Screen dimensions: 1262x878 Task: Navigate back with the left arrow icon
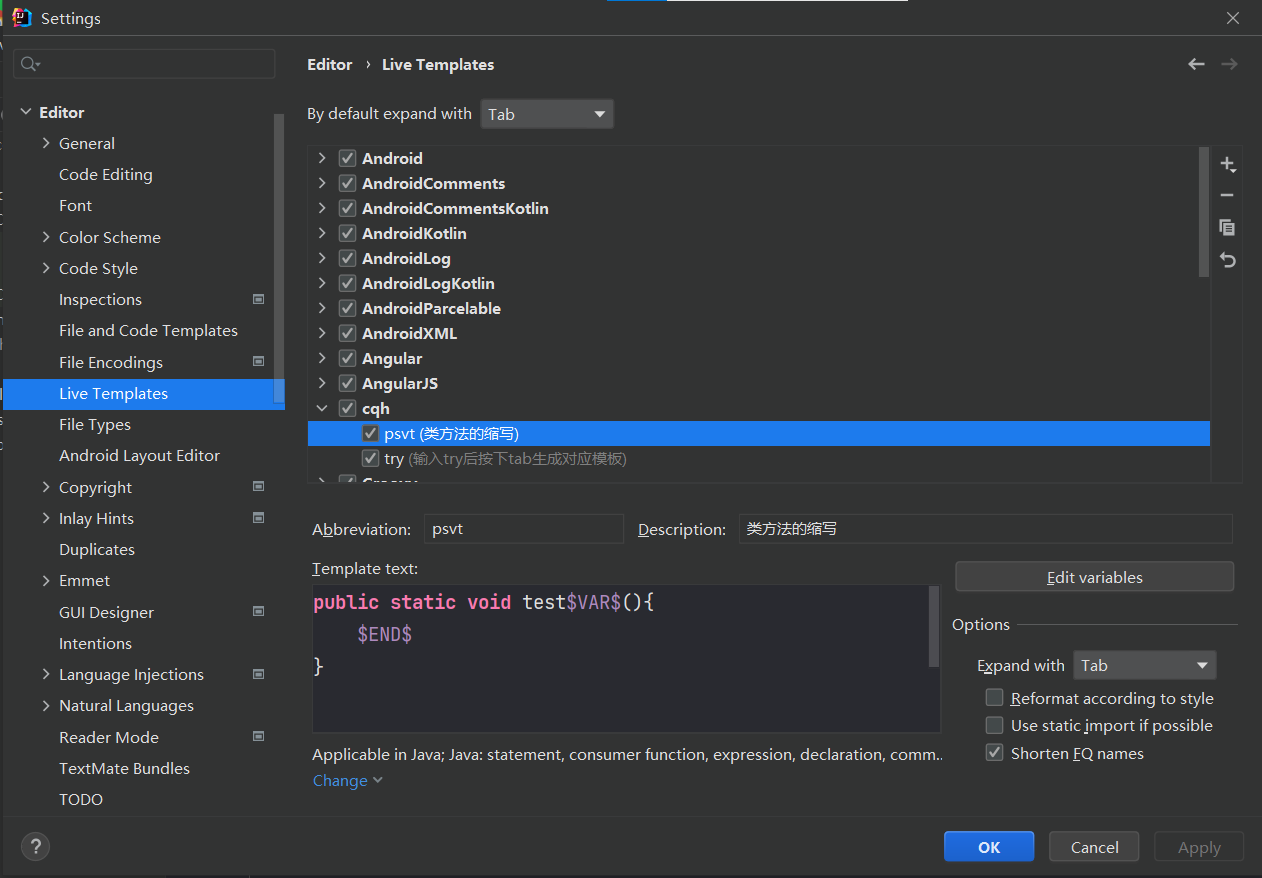1196,64
